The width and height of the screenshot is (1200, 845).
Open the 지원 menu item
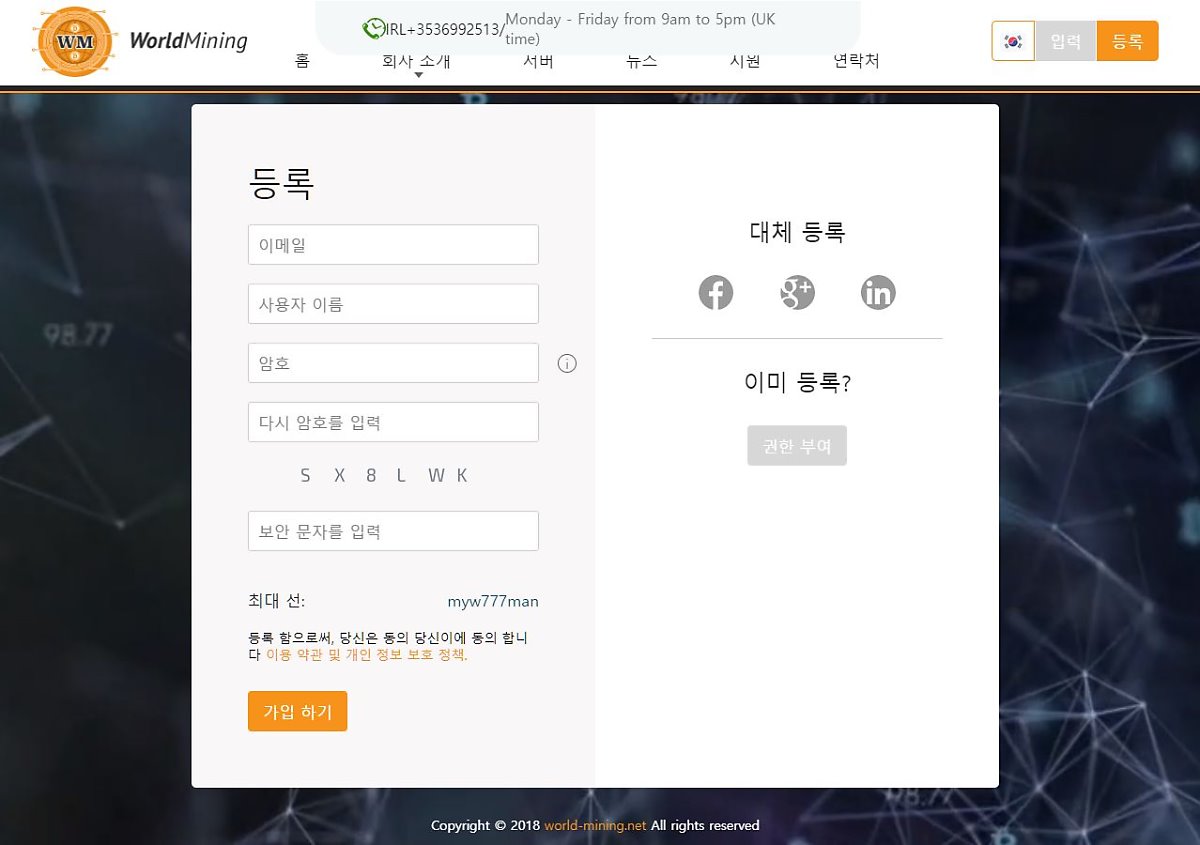(x=745, y=61)
